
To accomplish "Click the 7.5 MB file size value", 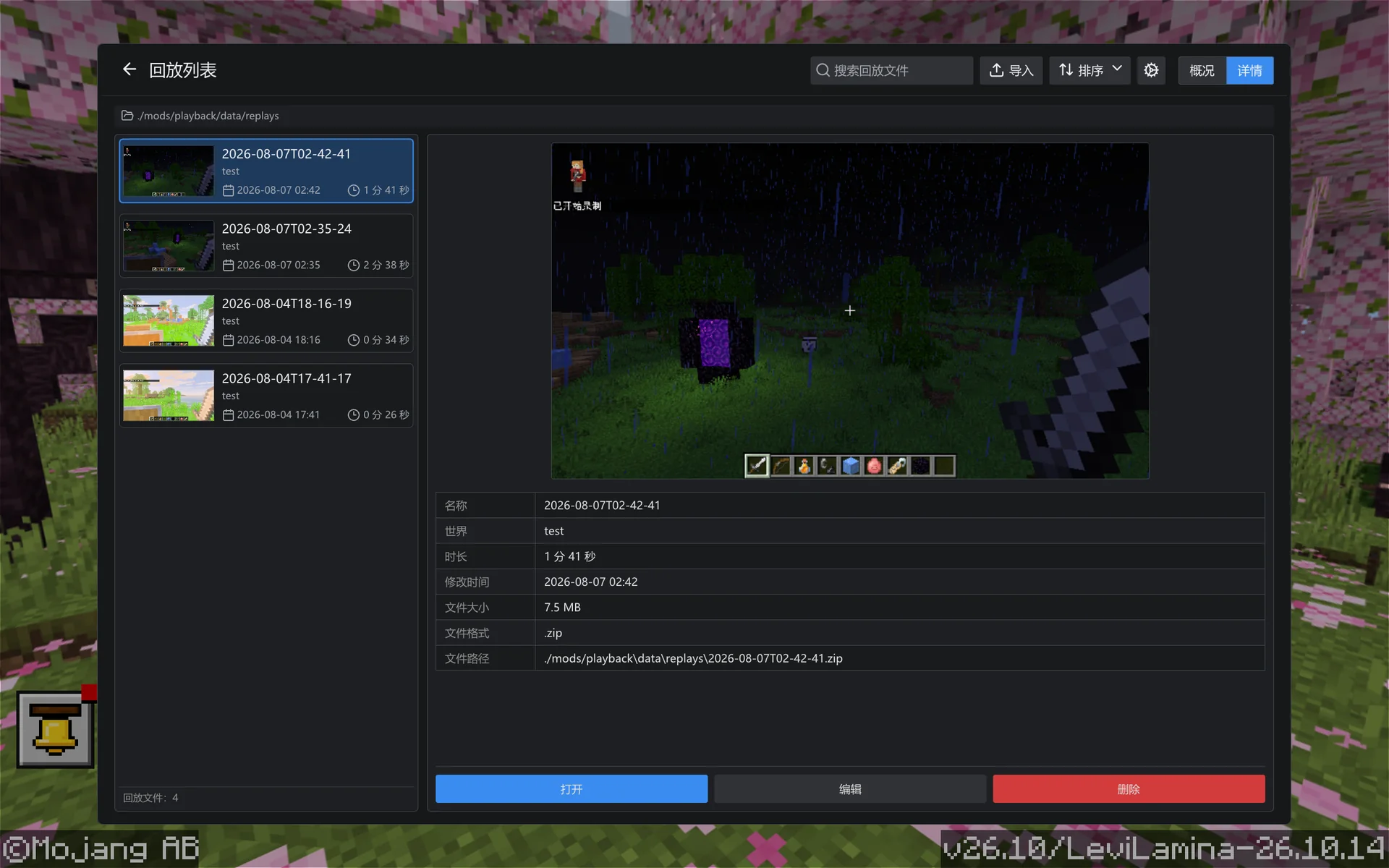I will click(562, 608).
